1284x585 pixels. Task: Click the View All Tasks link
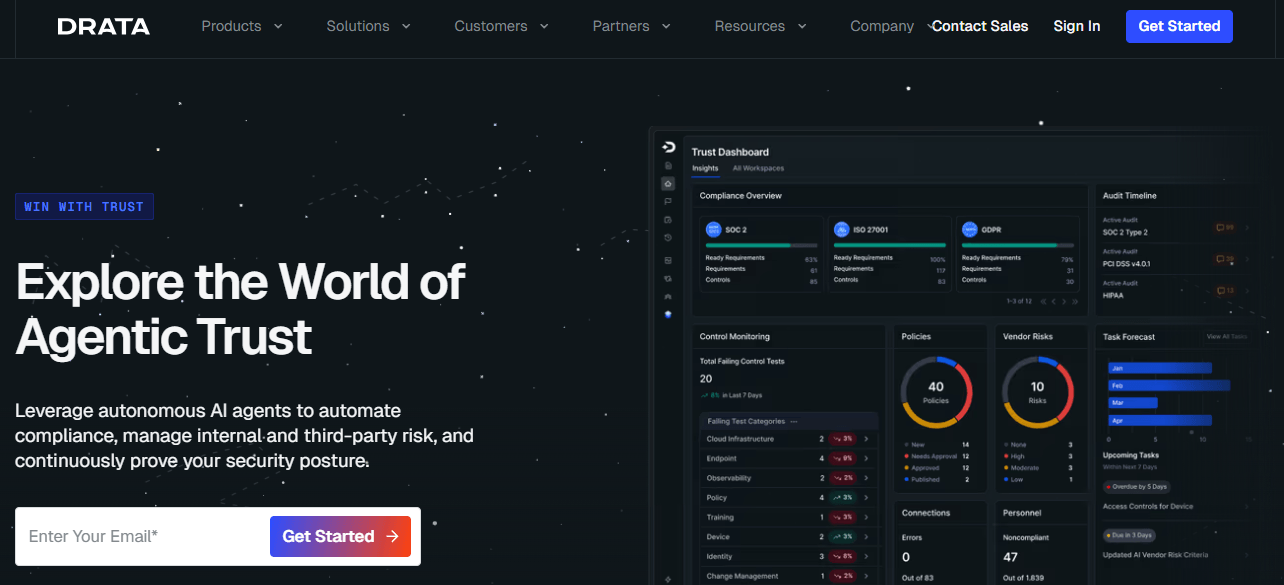point(1227,337)
